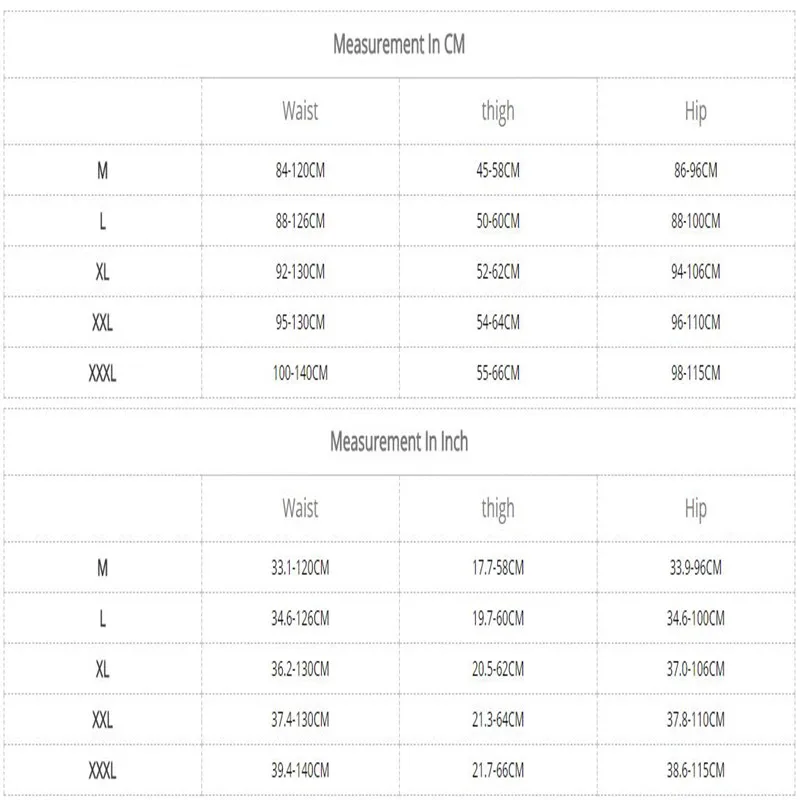Click the 98-115CM hip cell
800x800 pixels.
click(x=696, y=373)
